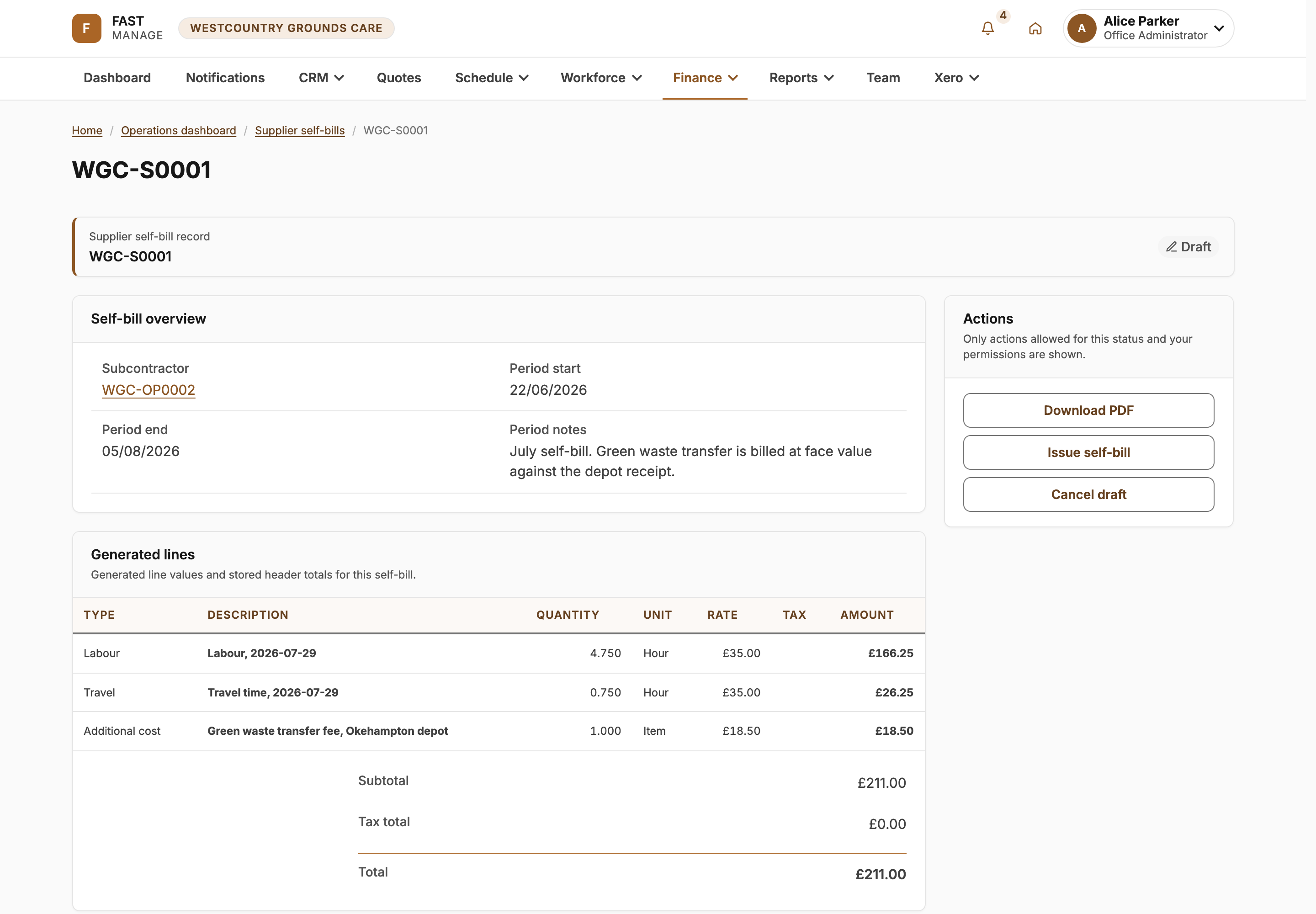Click the Fast Manage logo icon
This screenshot has width=1316, height=914.
point(86,28)
